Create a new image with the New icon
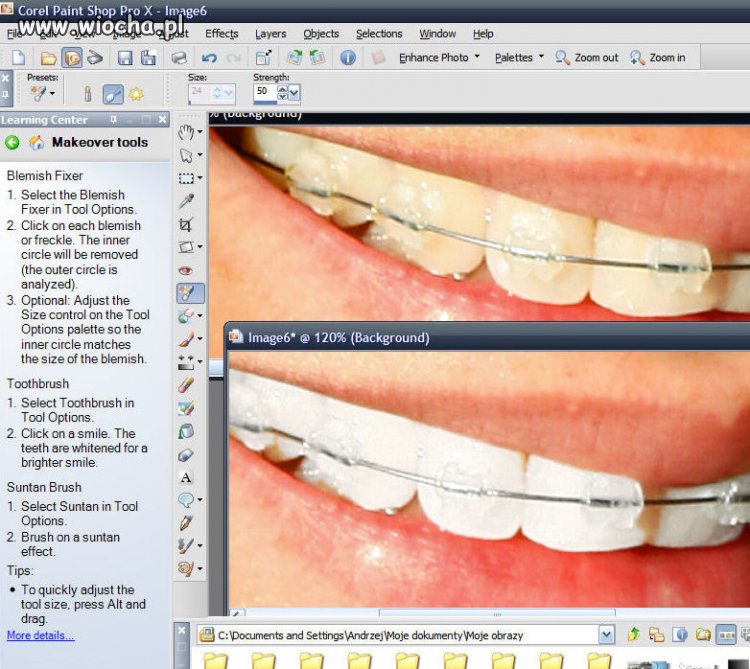This screenshot has width=750, height=669. point(19,57)
